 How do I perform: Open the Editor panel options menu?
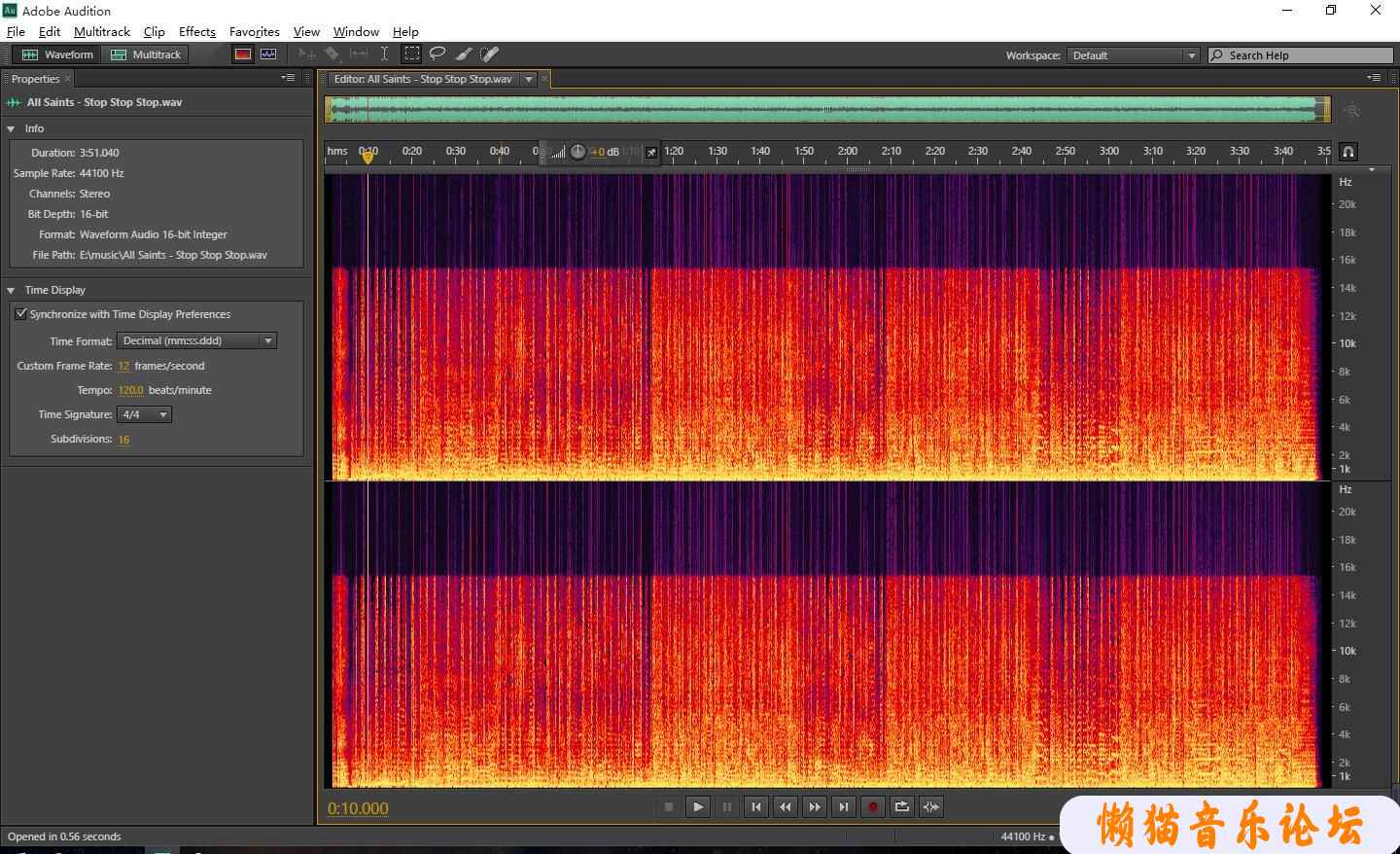[1374, 78]
